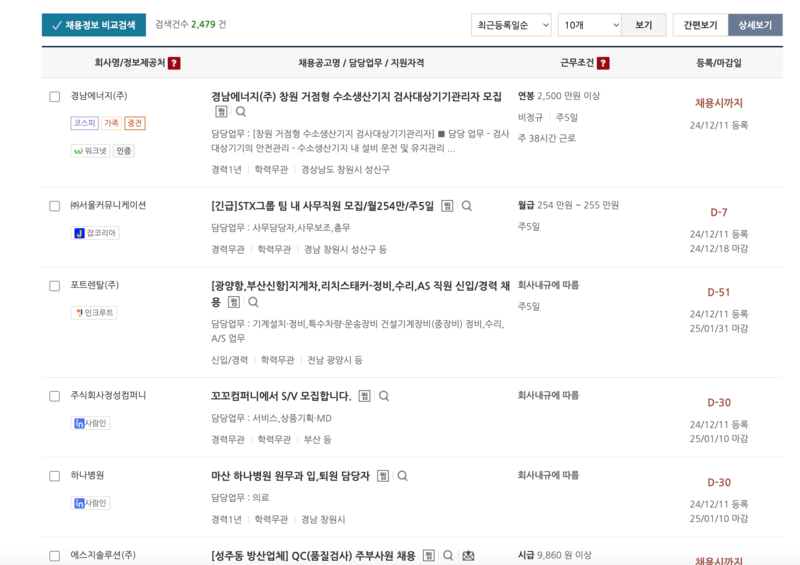
Task: Check the ㈜서울커뮤니케이션 row checkbox
Action: (55, 206)
